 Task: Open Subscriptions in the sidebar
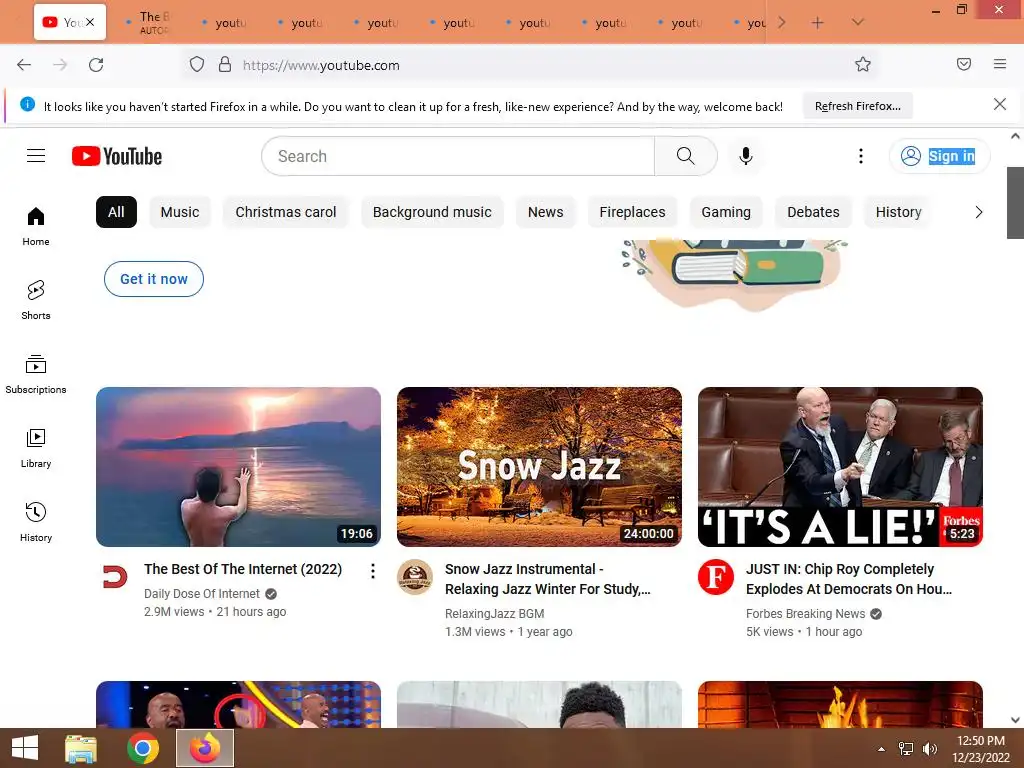click(36, 374)
